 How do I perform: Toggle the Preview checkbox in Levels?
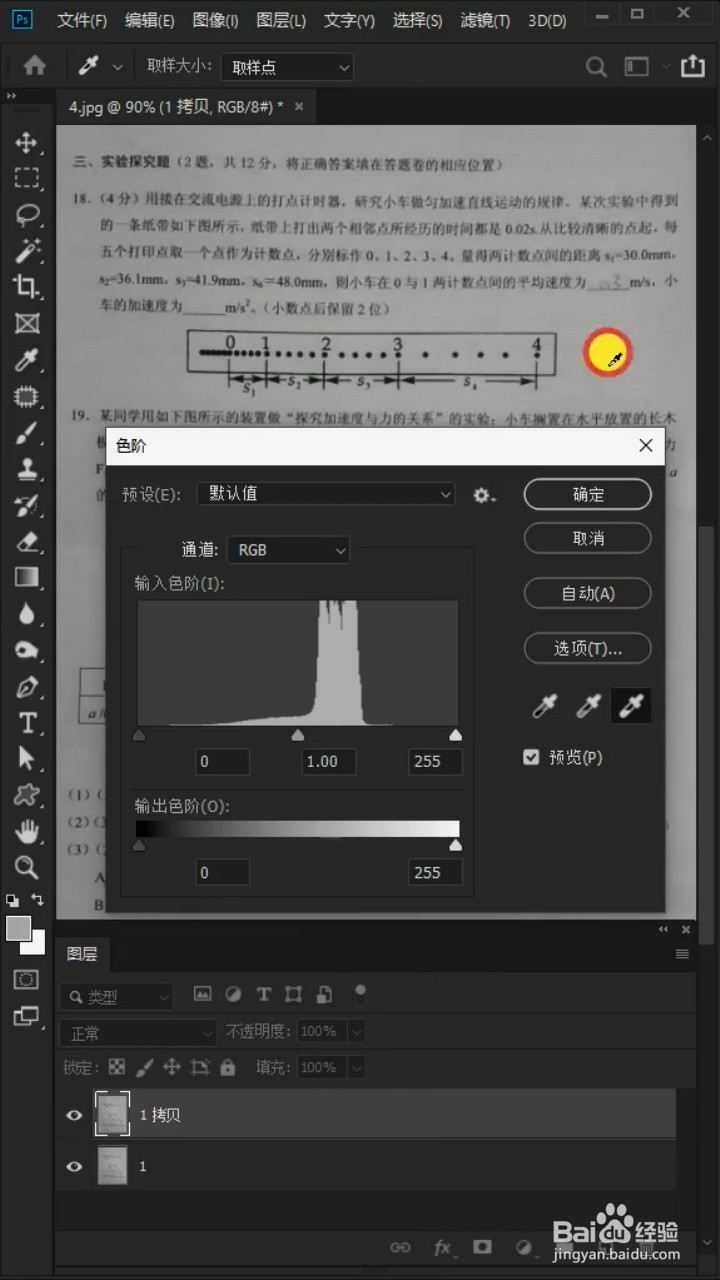pos(531,757)
